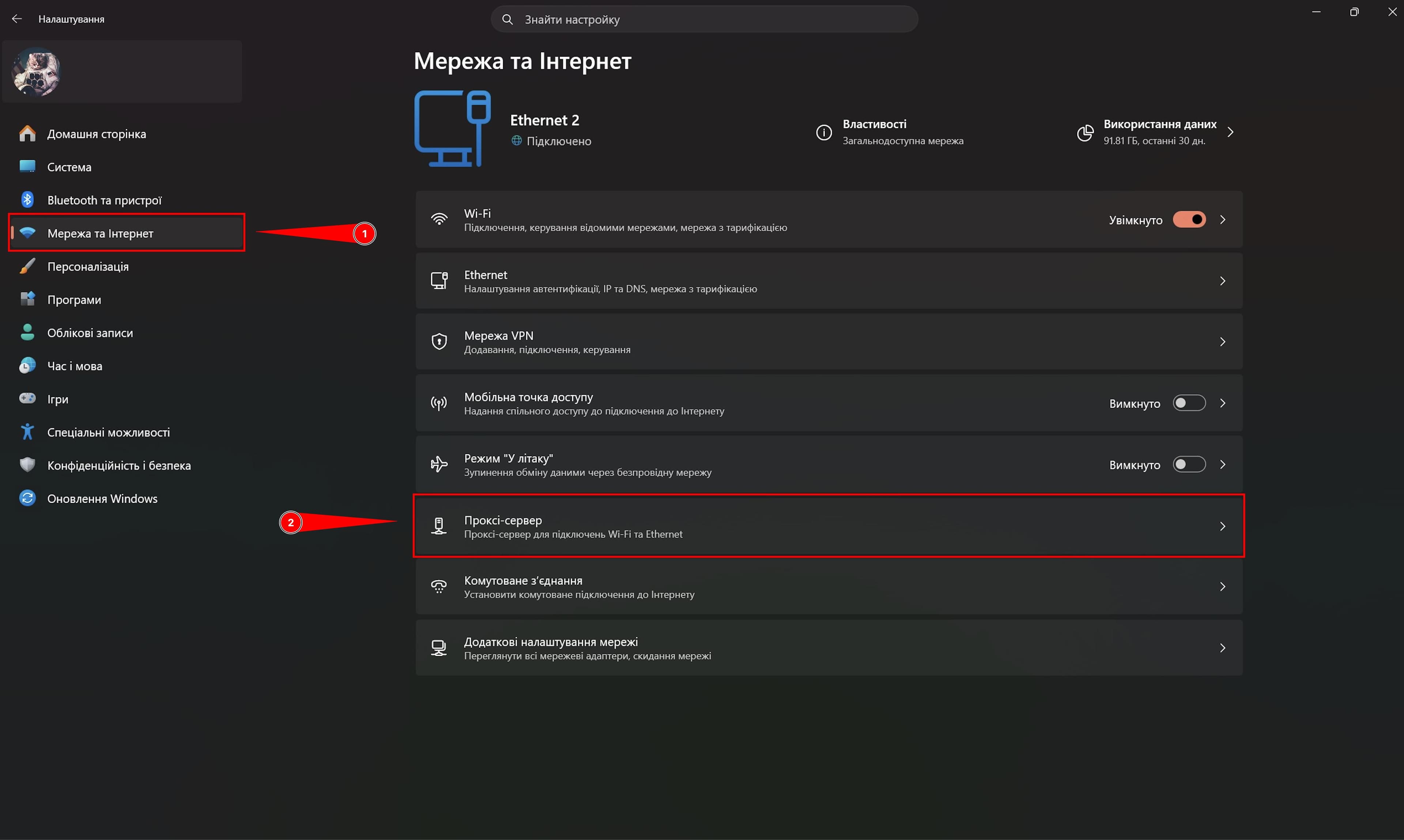Click the Мобільна точка доступу hotspot icon

pyautogui.click(x=439, y=403)
